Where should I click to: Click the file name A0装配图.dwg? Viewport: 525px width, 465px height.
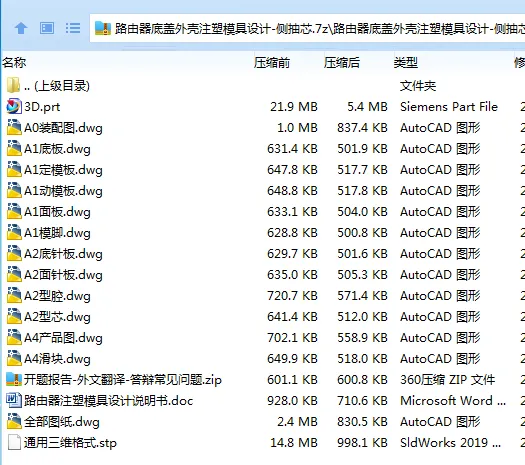(x=63, y=128)
